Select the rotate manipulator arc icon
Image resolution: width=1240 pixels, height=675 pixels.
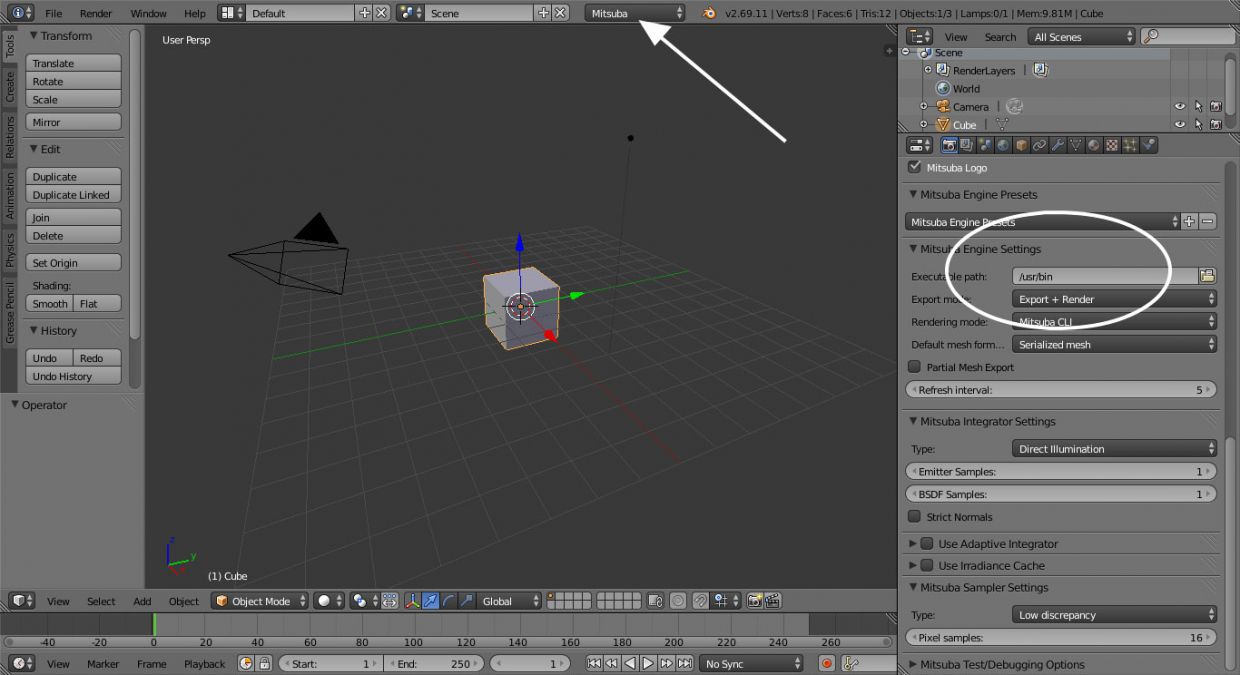point(448,601)
